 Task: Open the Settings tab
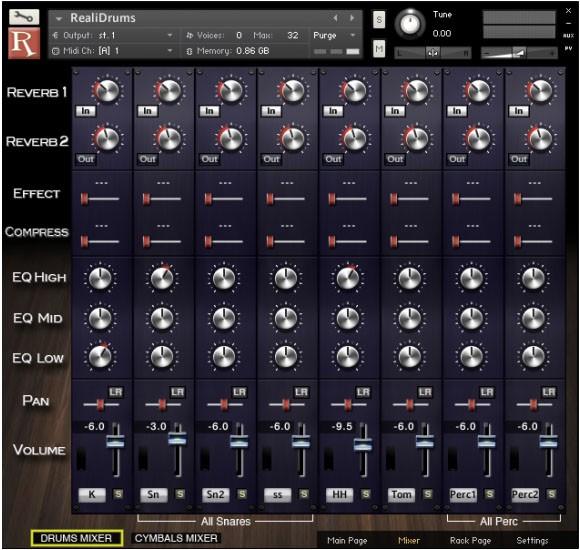(532, 541)
